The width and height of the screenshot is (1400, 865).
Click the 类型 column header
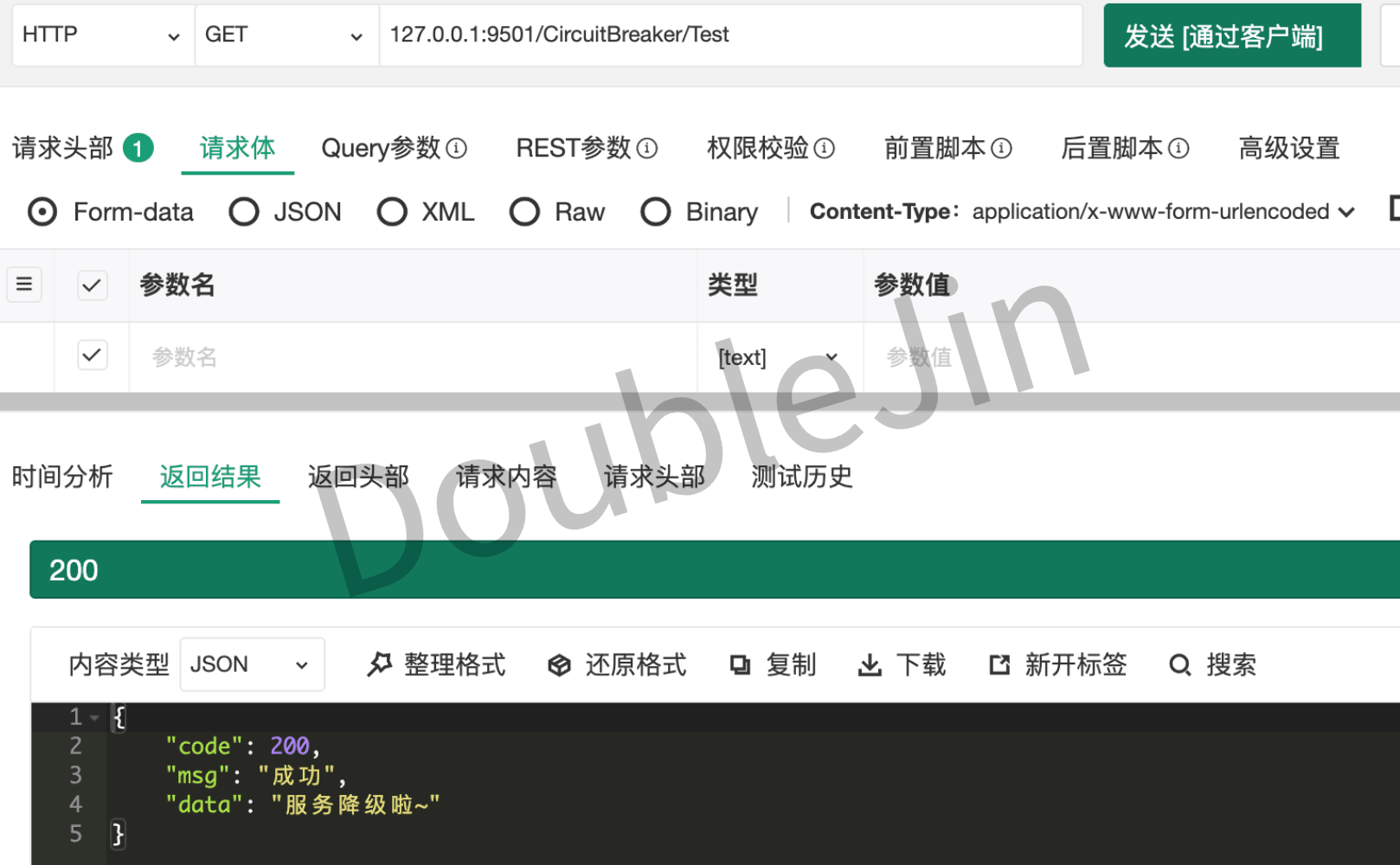coord(732,285)
